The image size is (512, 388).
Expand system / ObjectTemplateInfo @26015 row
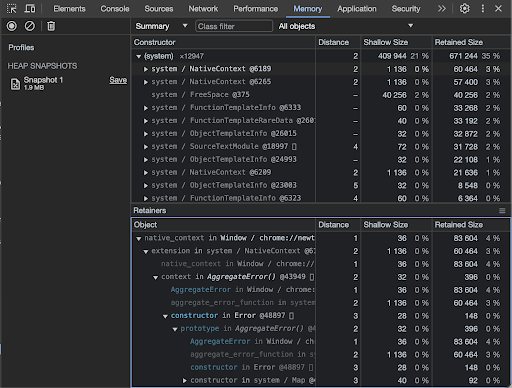click(x=146, y=134)
